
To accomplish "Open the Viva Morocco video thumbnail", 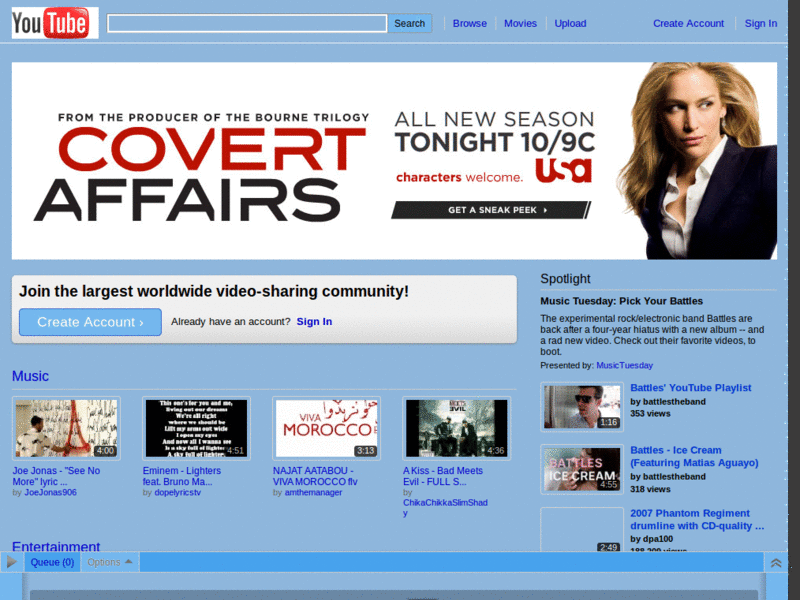I will click(x=327, y=428).
